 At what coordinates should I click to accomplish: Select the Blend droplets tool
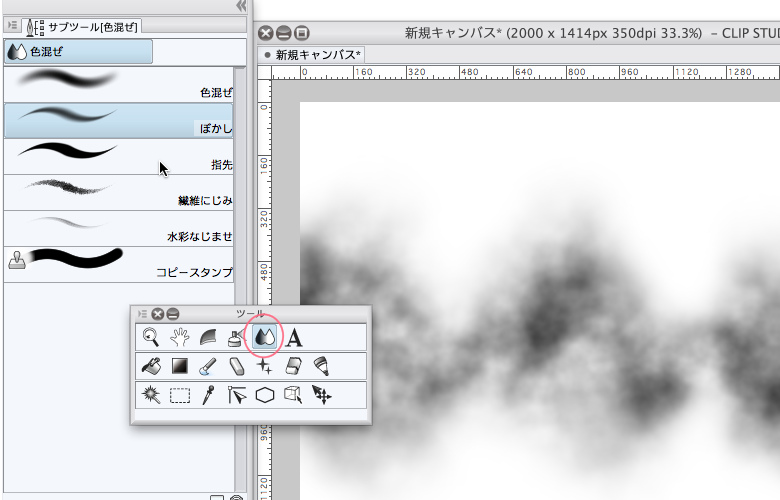click(264, 337)
